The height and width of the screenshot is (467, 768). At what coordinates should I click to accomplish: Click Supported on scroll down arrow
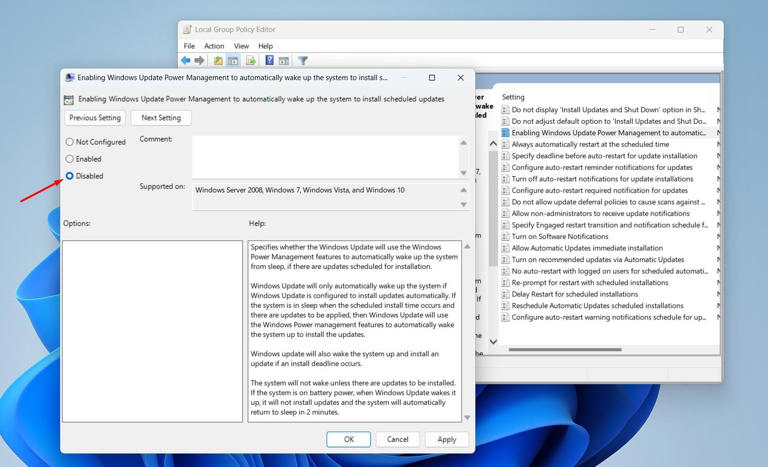pos(463,204)
